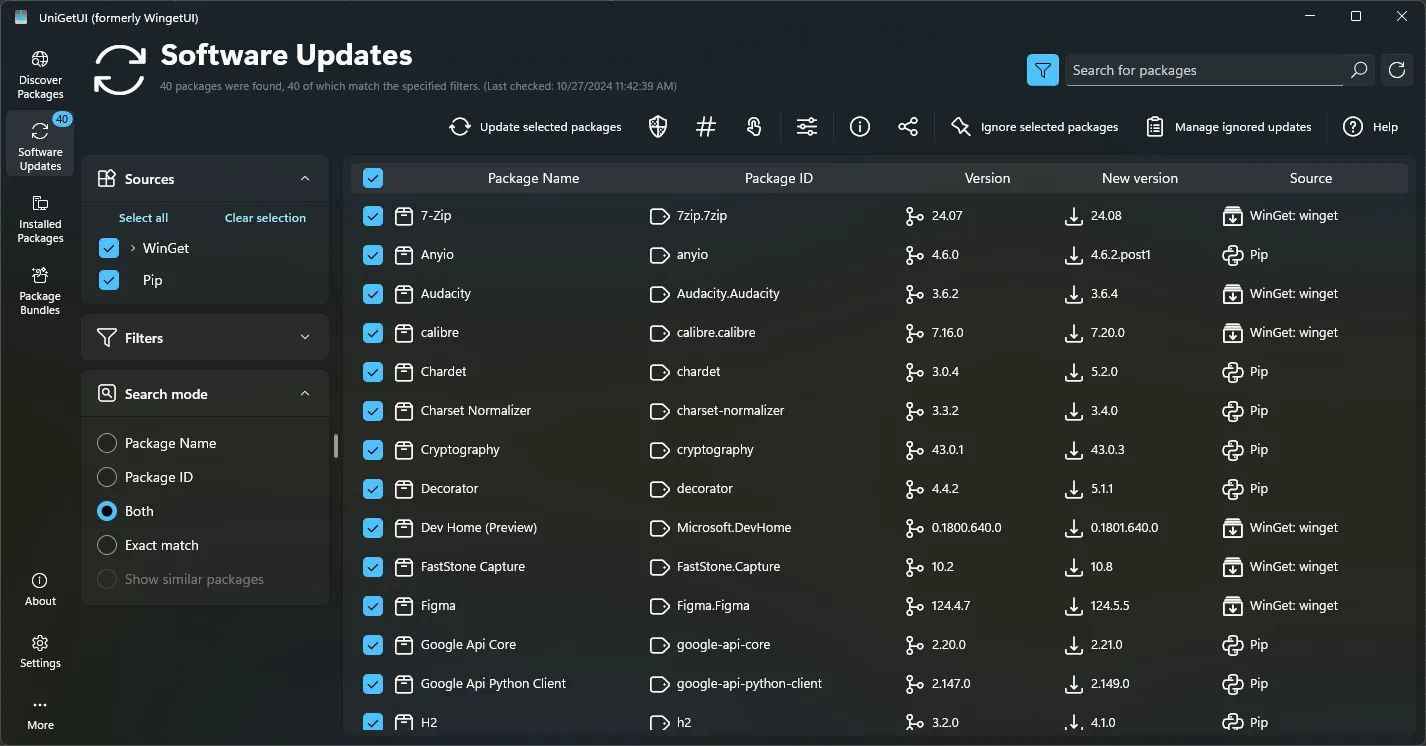
Task: Click Manage ignored updates button
Action: 1229,127
